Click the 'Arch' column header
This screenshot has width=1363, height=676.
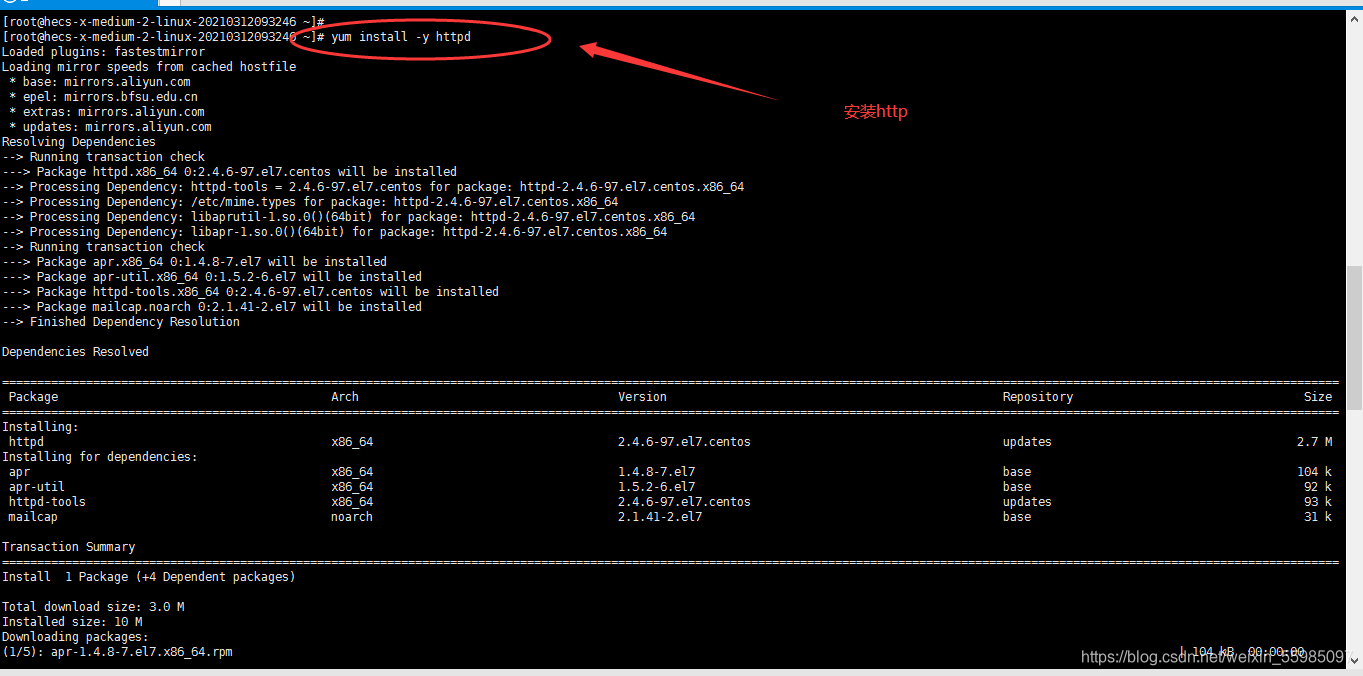coord(345,397)
